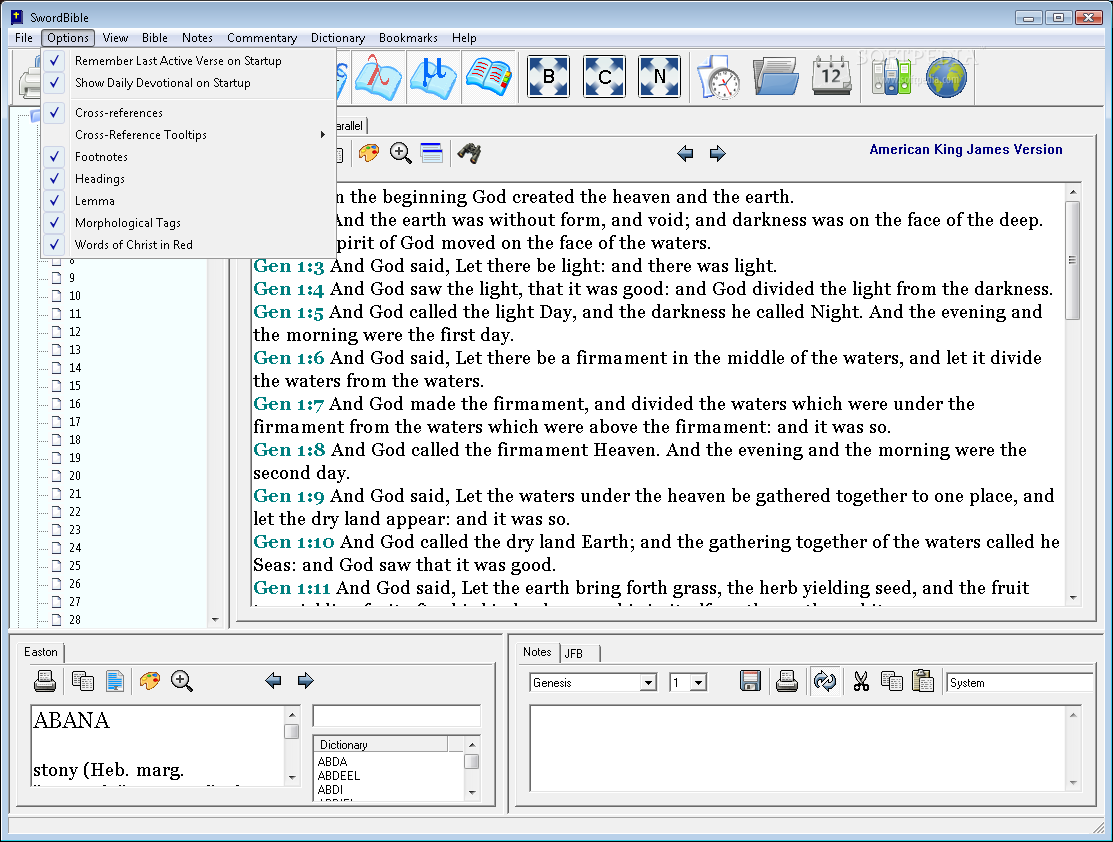Screen dimensions: 1113x842
Task: Click the Greek mu book icon
Action: click(433, 77)
